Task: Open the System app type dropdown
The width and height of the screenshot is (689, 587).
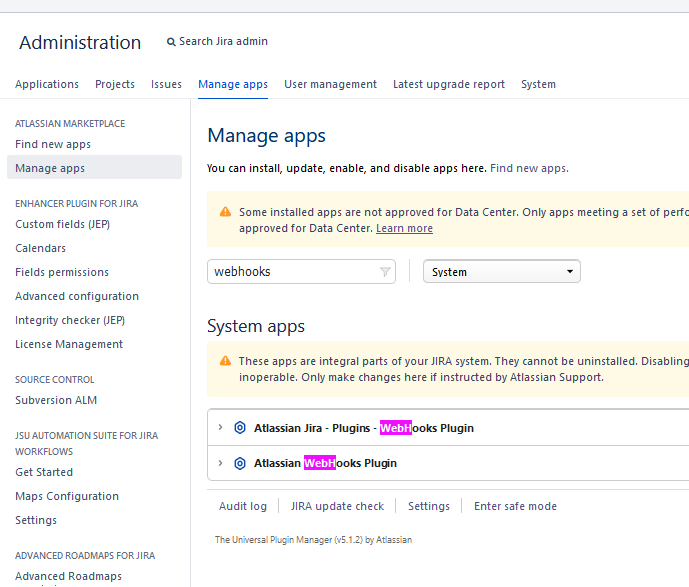Action: [502, 272]
